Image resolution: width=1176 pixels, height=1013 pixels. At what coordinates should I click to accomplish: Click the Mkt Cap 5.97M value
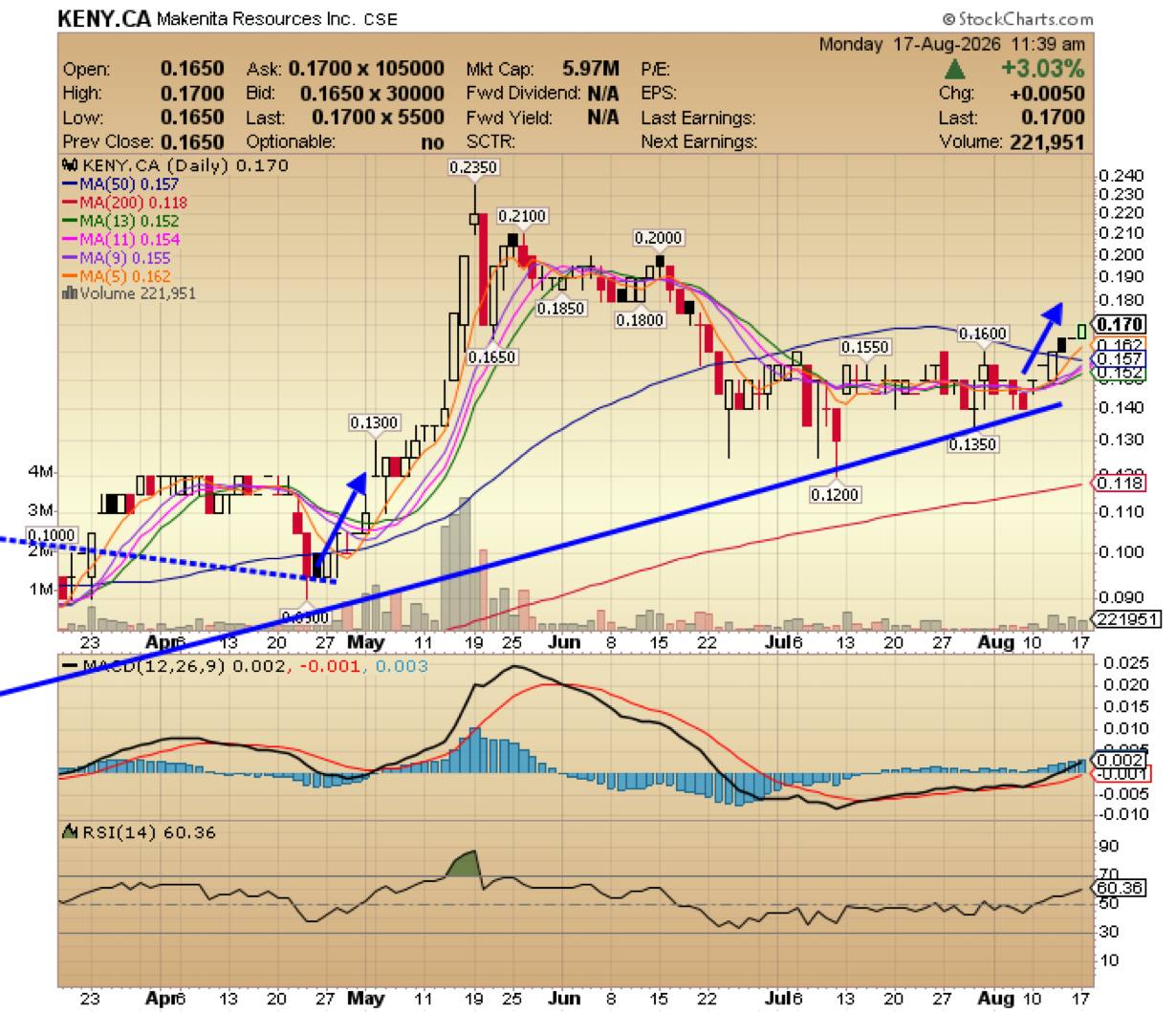(x=590, y=69)
